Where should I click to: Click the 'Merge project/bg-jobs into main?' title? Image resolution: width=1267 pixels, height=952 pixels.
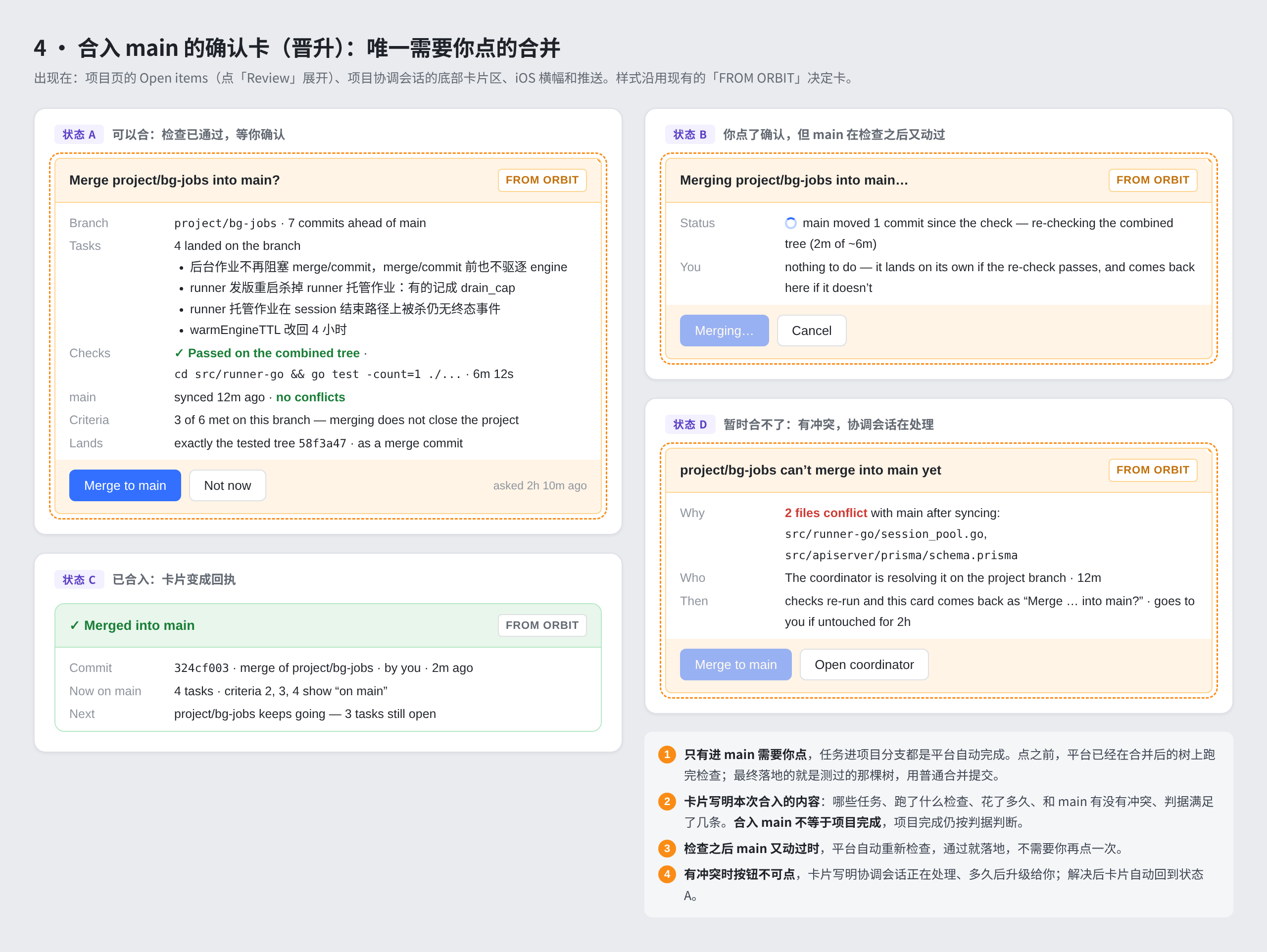coord(175,180)
